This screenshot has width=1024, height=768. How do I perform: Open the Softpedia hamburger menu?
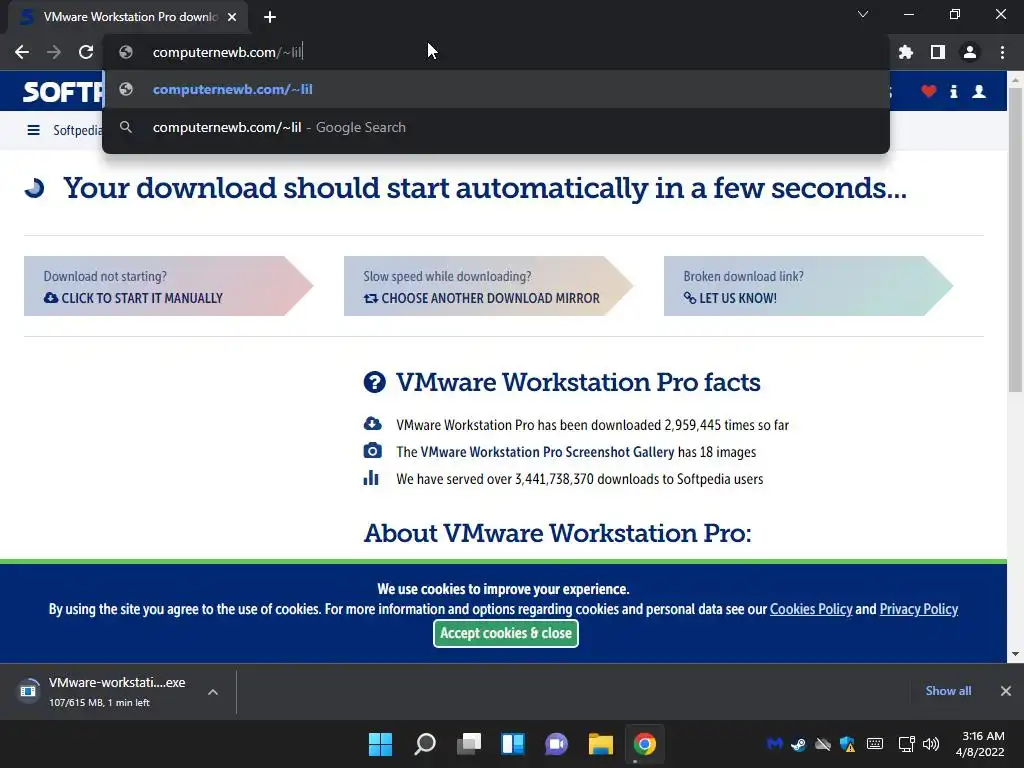click(33, 130)
